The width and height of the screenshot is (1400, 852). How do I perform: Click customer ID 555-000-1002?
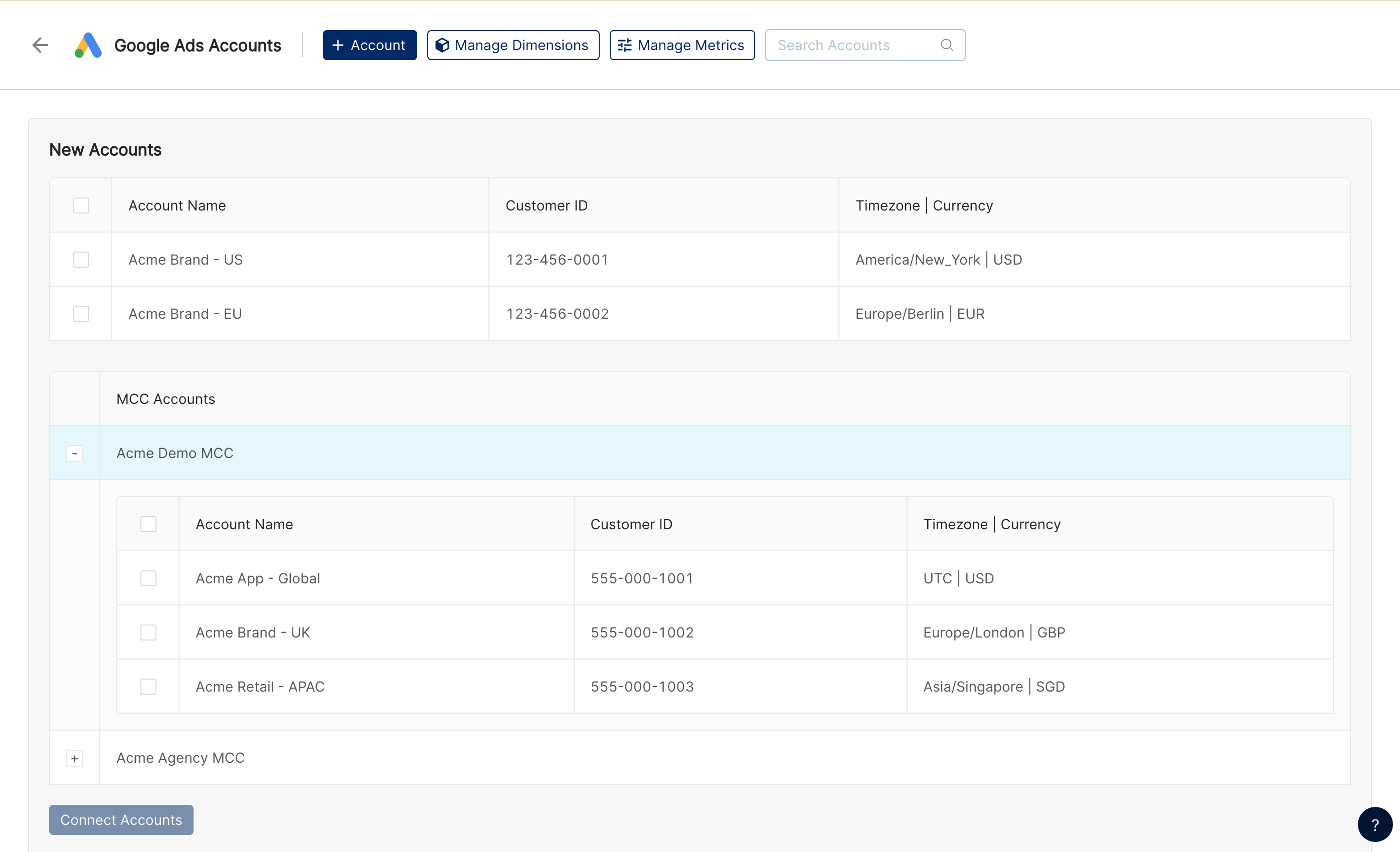point(642,632)
